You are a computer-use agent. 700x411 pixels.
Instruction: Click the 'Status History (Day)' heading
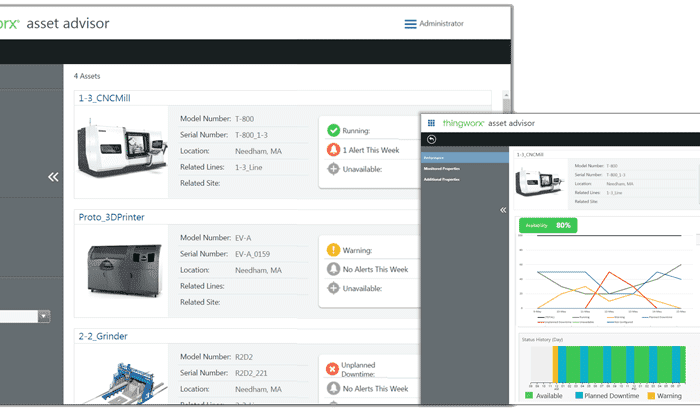point(542,340)
